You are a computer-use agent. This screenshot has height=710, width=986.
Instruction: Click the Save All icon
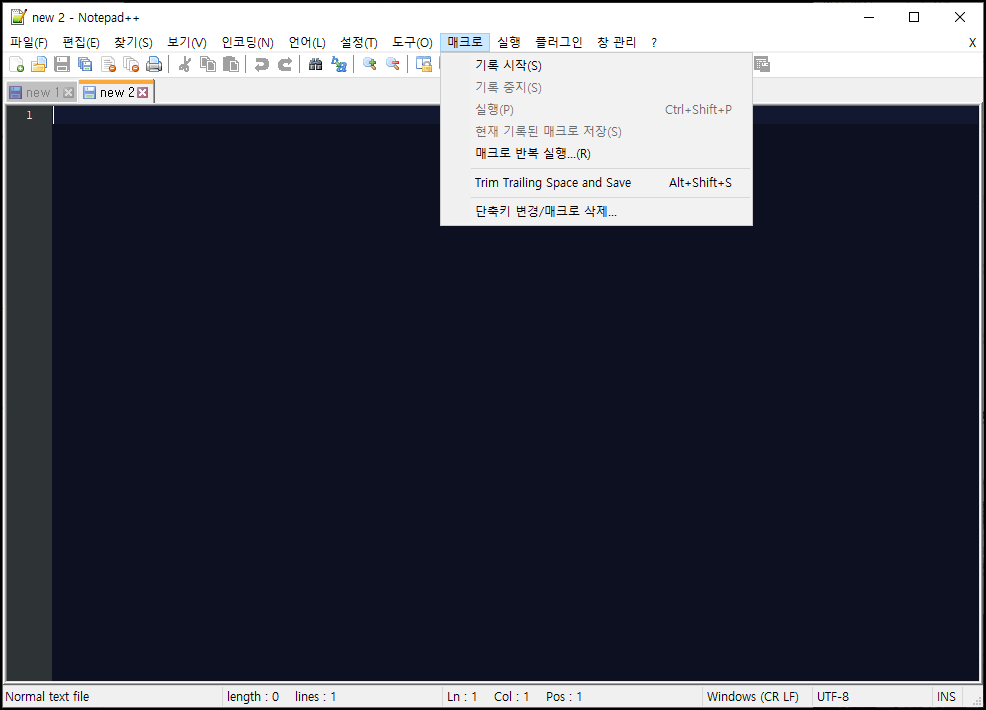[85, 64]
